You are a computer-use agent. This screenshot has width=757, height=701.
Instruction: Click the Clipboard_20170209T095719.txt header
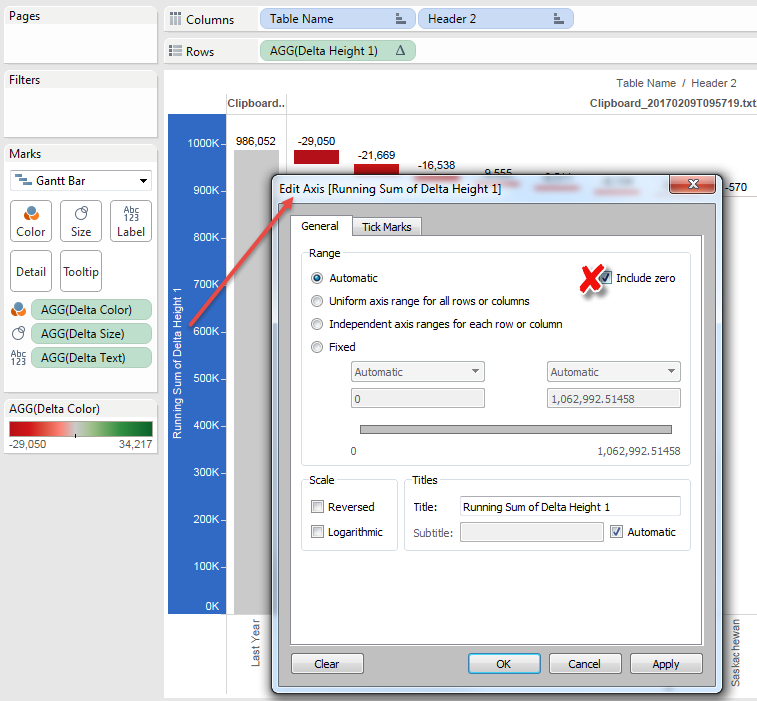click(x=673, y=103)
